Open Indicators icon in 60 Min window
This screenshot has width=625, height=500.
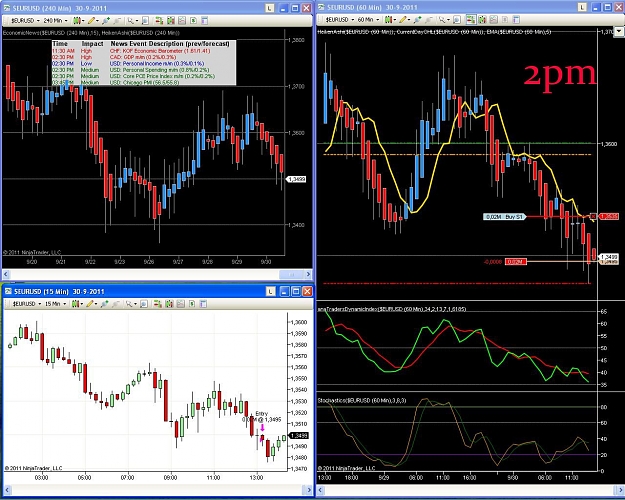coord(493,20)
